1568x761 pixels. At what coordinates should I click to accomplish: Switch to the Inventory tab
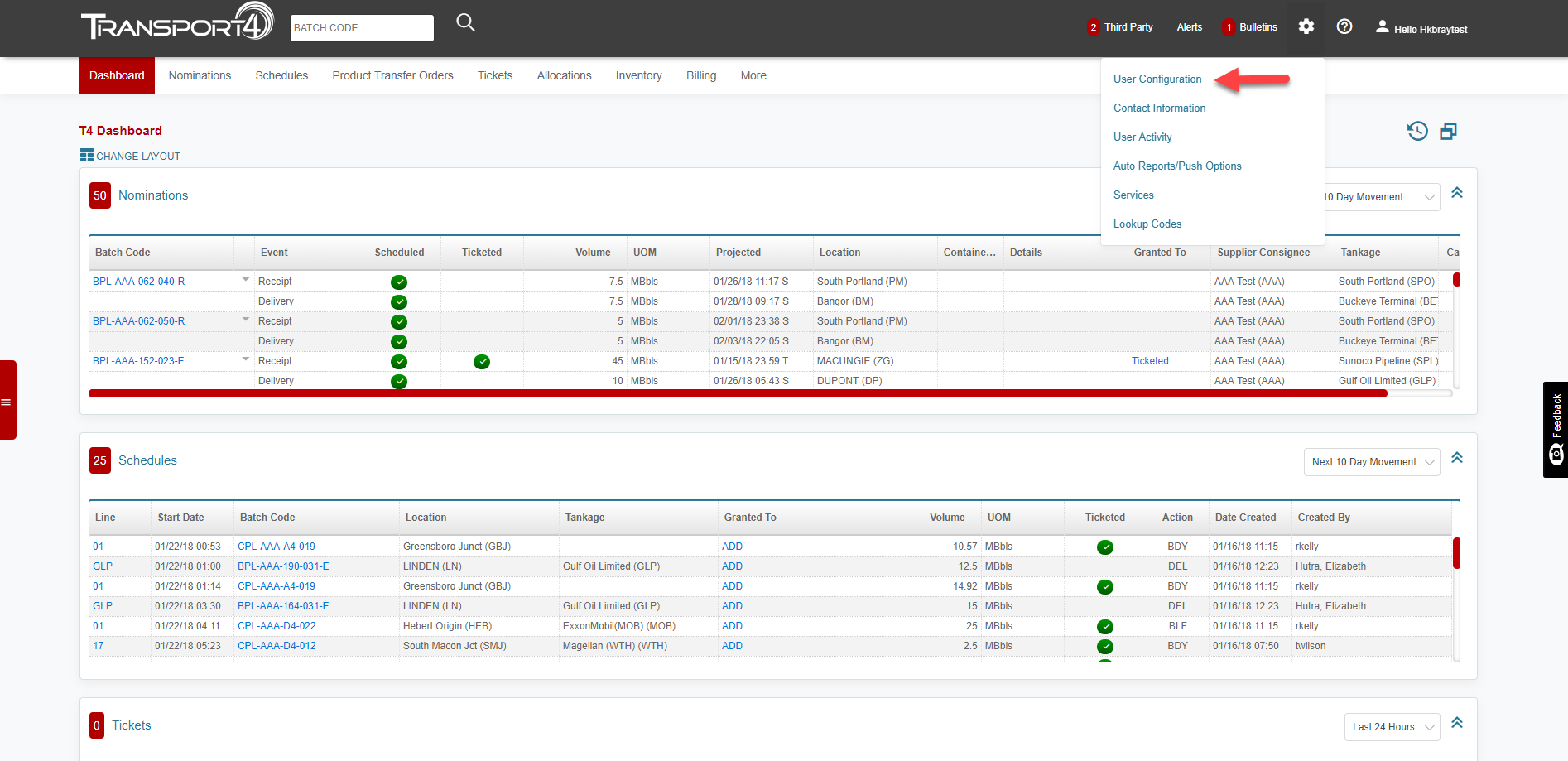click(x=637, y=75)
